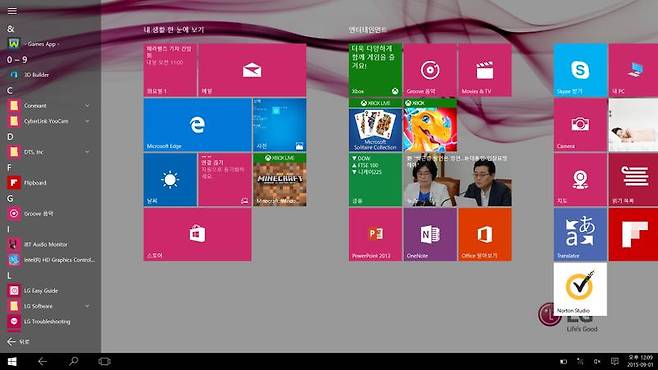Open the volume tray icon
Viewport: 658px width, 370px height.
[x=597, y=361]
